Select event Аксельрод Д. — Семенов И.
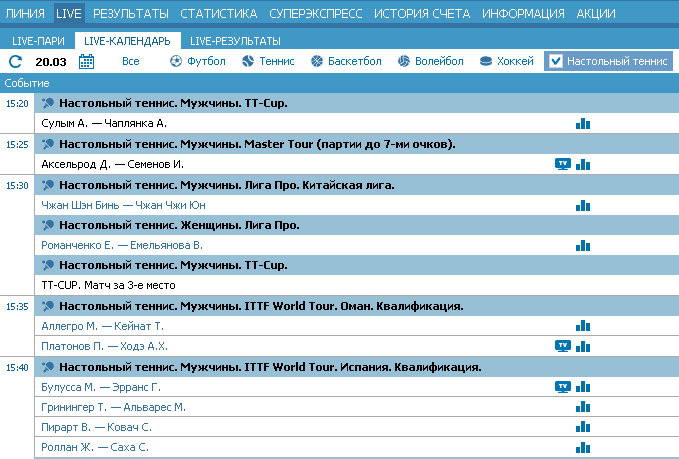The width and height of the screenshot is (679, 459). coord(113,164)
